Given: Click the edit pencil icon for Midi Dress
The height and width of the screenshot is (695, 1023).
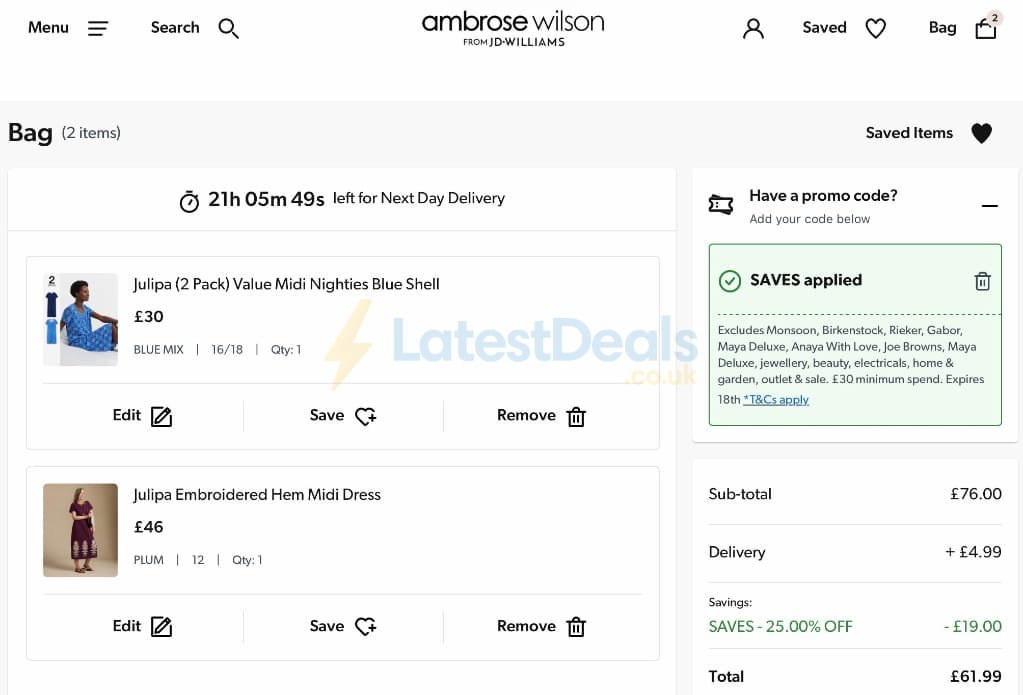Looking at the screenshot, I should [161, 626].
